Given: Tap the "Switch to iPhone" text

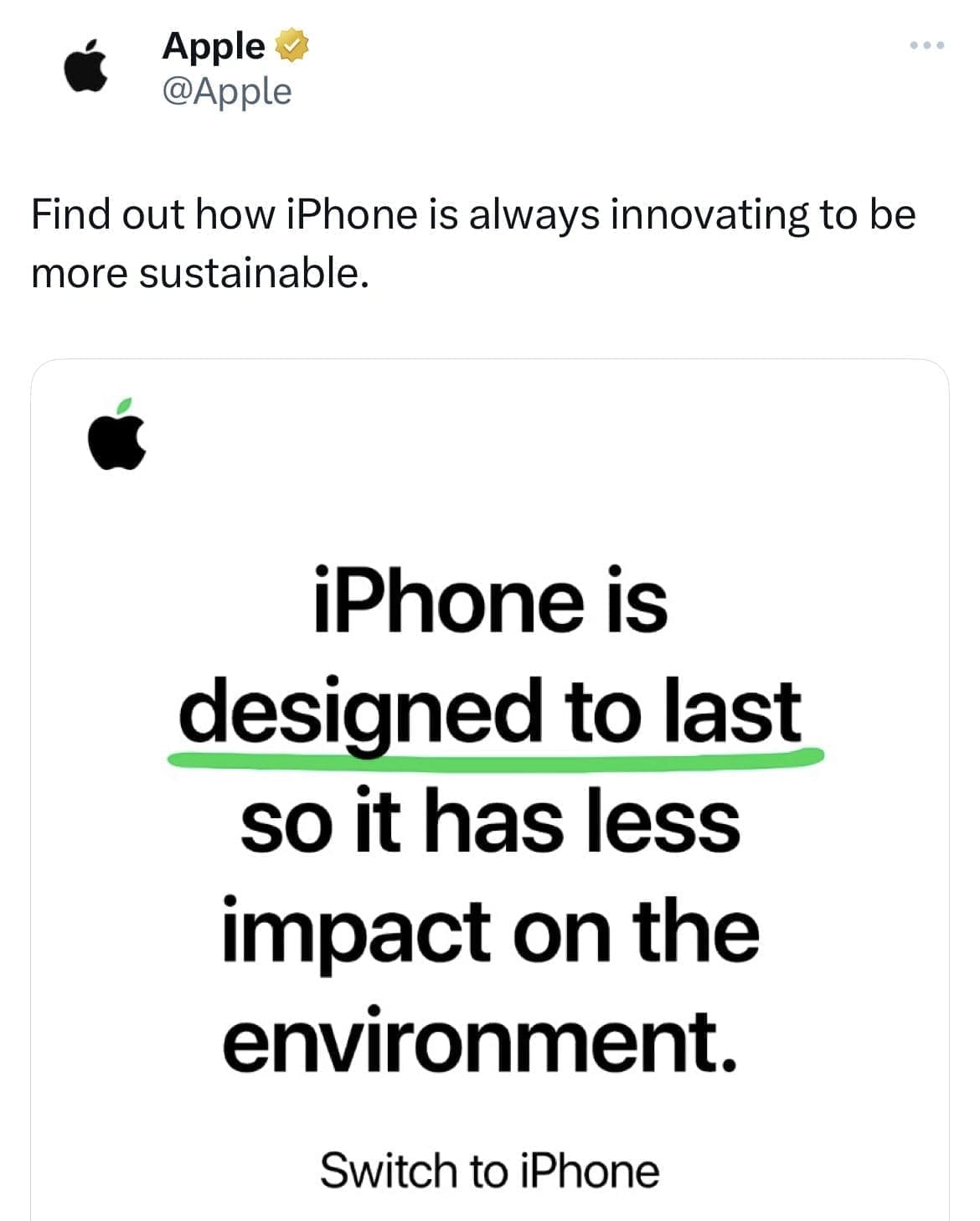Looking at the screenshot, I should (x=489, y=1170).
